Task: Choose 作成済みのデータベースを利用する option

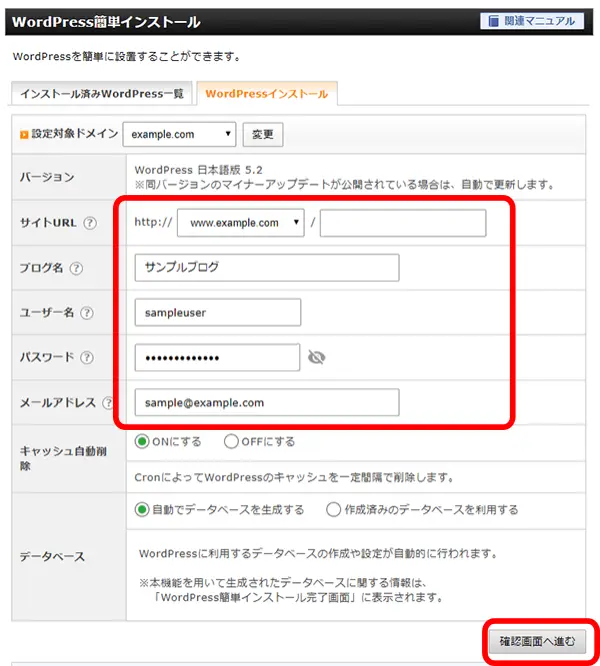Action: tap(334, 509)
